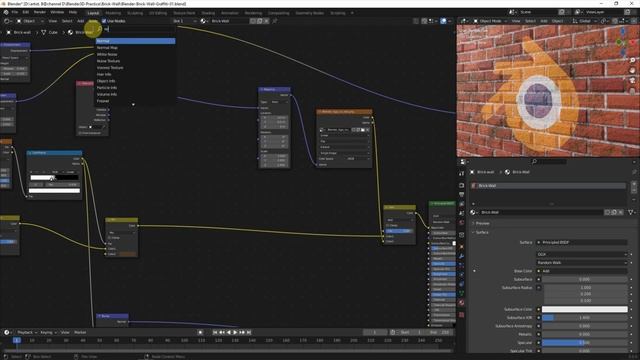This screenshot has width=640, height=360.
Task: Click Blender logo icon in menu bar
Action: (x=6, y=12)
